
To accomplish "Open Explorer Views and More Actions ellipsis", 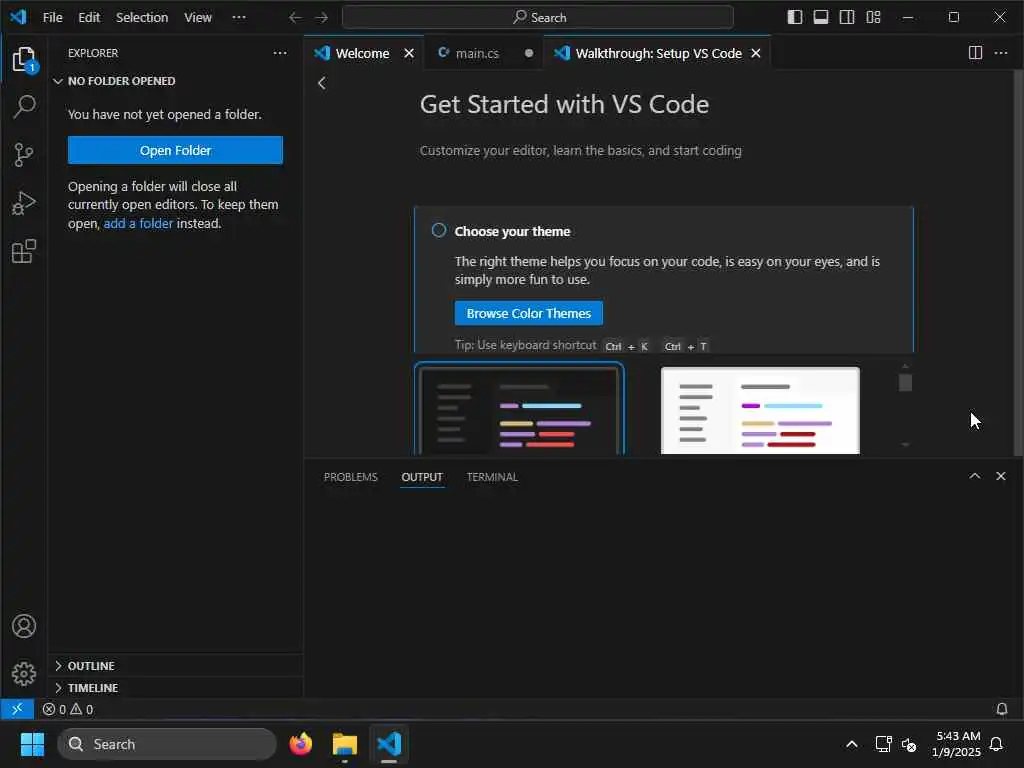I will tap(280, 53).
